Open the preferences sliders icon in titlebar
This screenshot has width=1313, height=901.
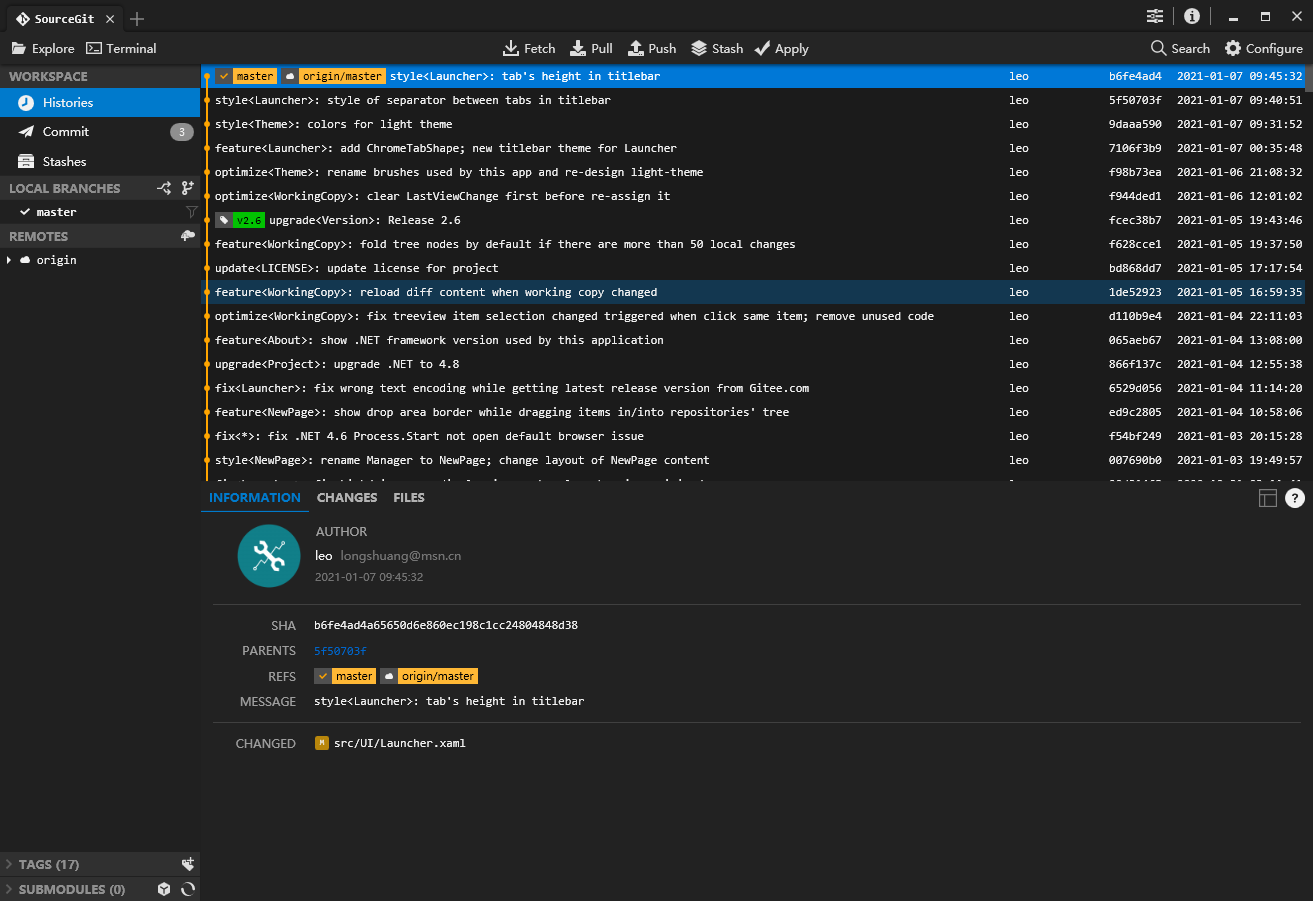(x=1155, y=16)
